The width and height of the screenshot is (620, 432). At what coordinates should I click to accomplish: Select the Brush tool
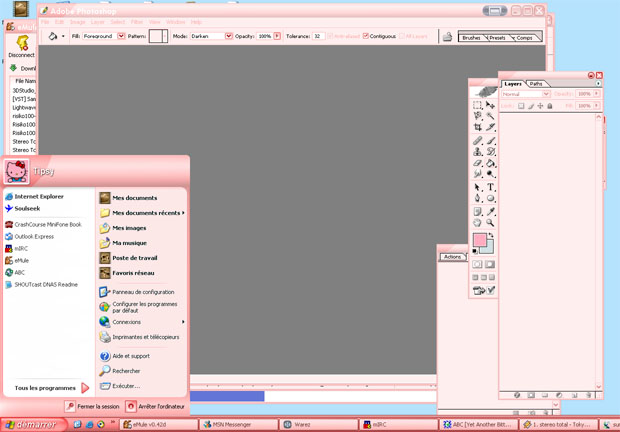tap(490, 141)
